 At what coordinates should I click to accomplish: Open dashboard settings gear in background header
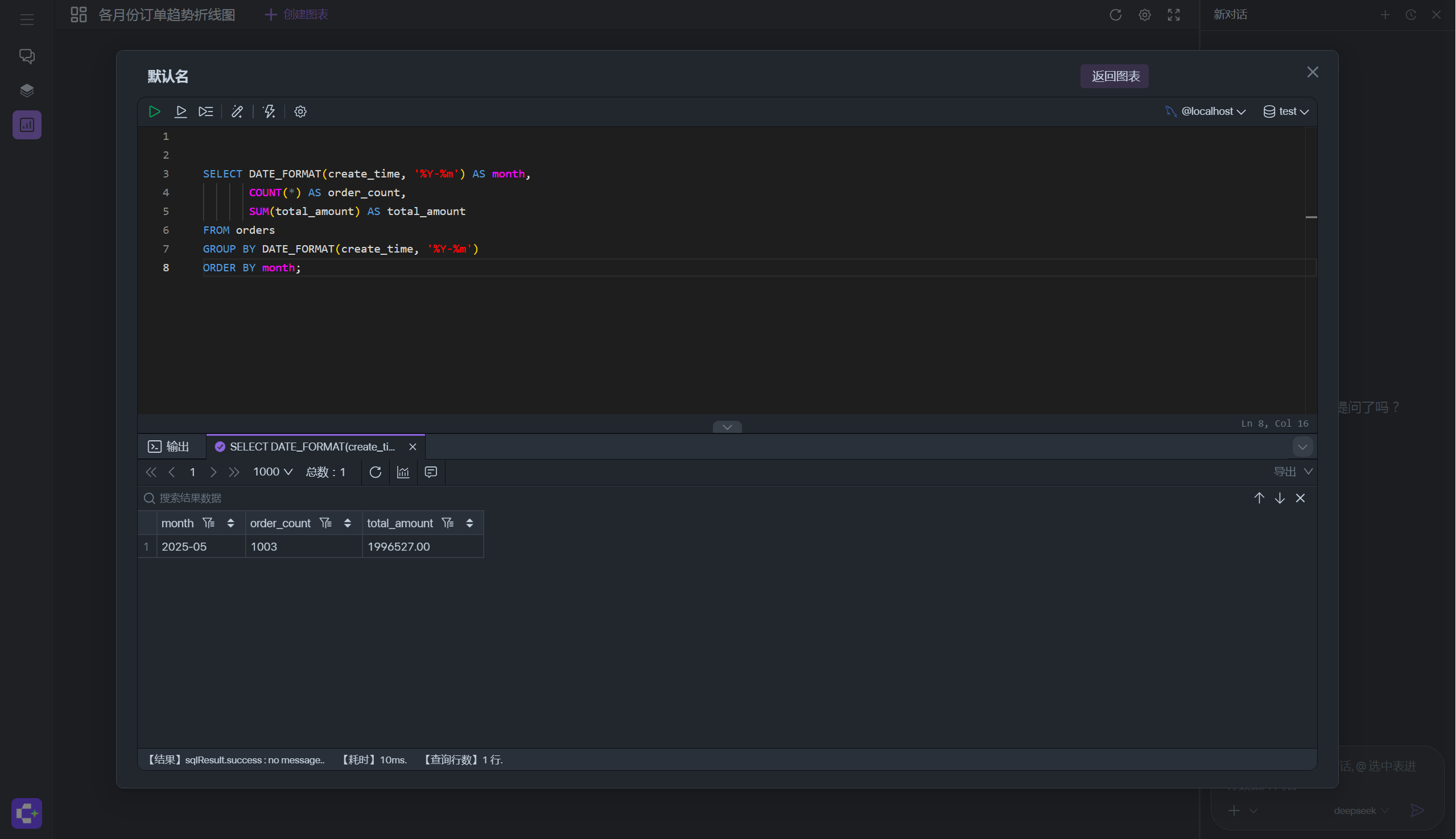[x=1145, y=14]
